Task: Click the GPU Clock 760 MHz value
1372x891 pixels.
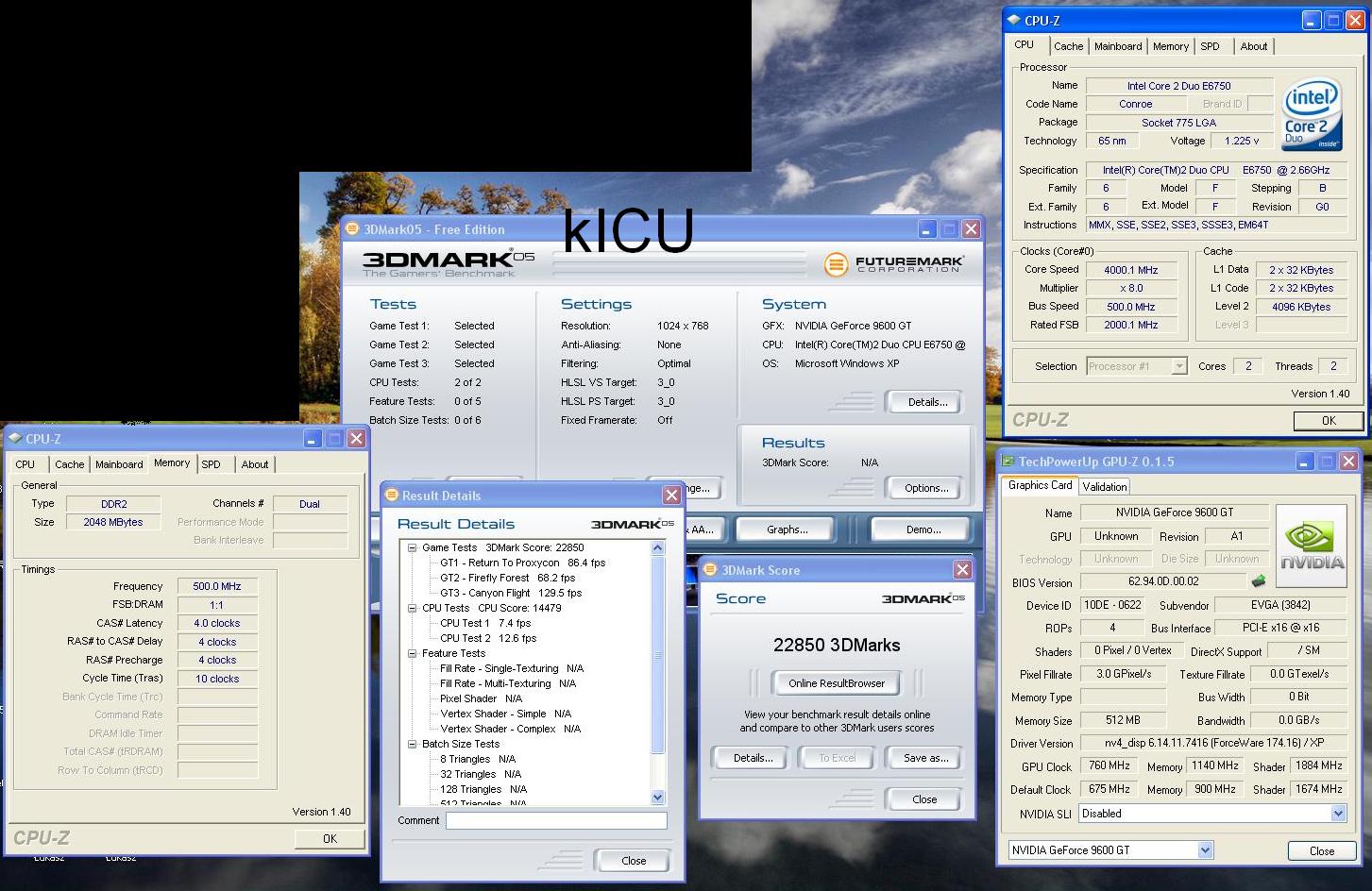Action: point(1109,765)
